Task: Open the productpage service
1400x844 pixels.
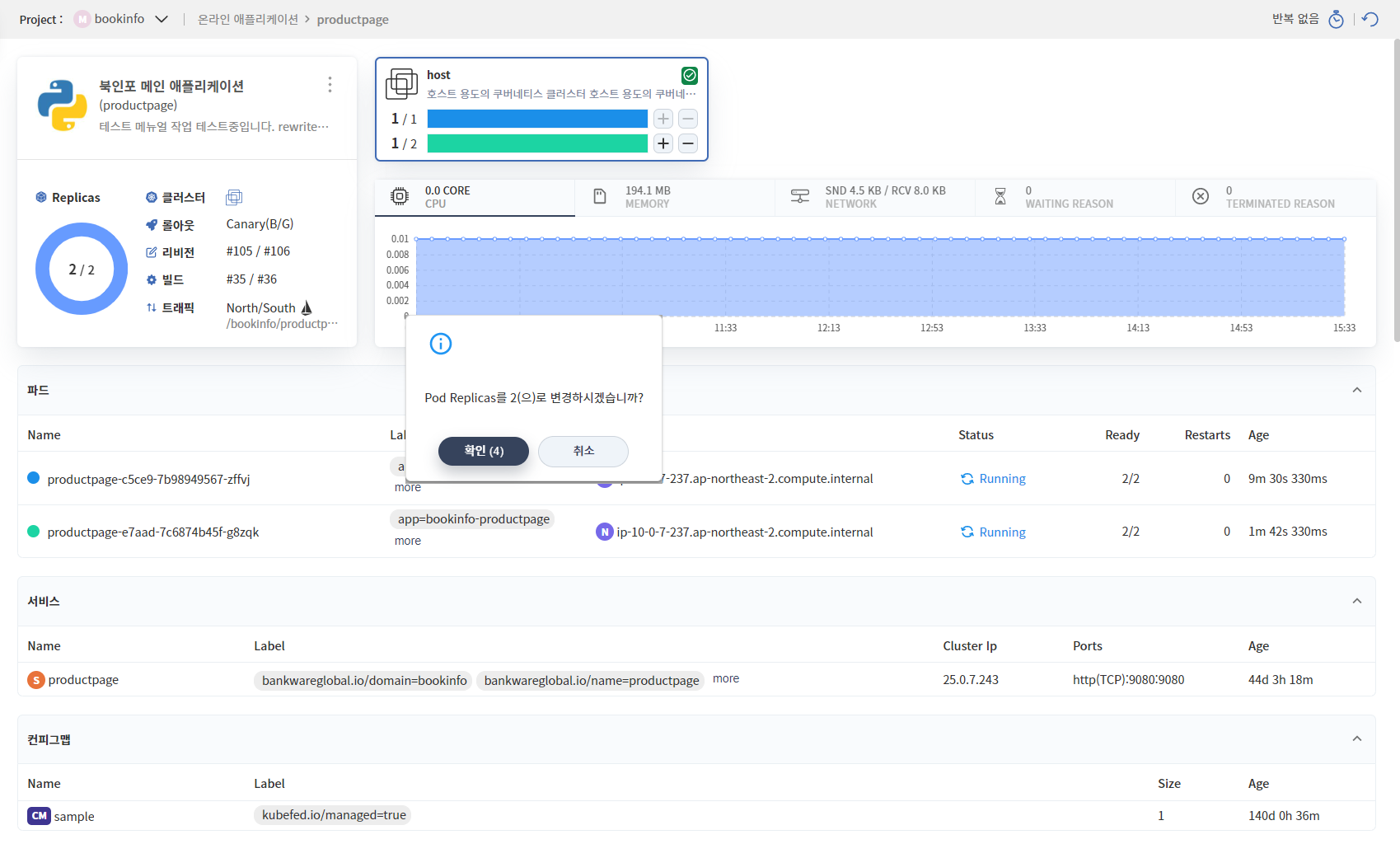Action: [x=83, y=680]
